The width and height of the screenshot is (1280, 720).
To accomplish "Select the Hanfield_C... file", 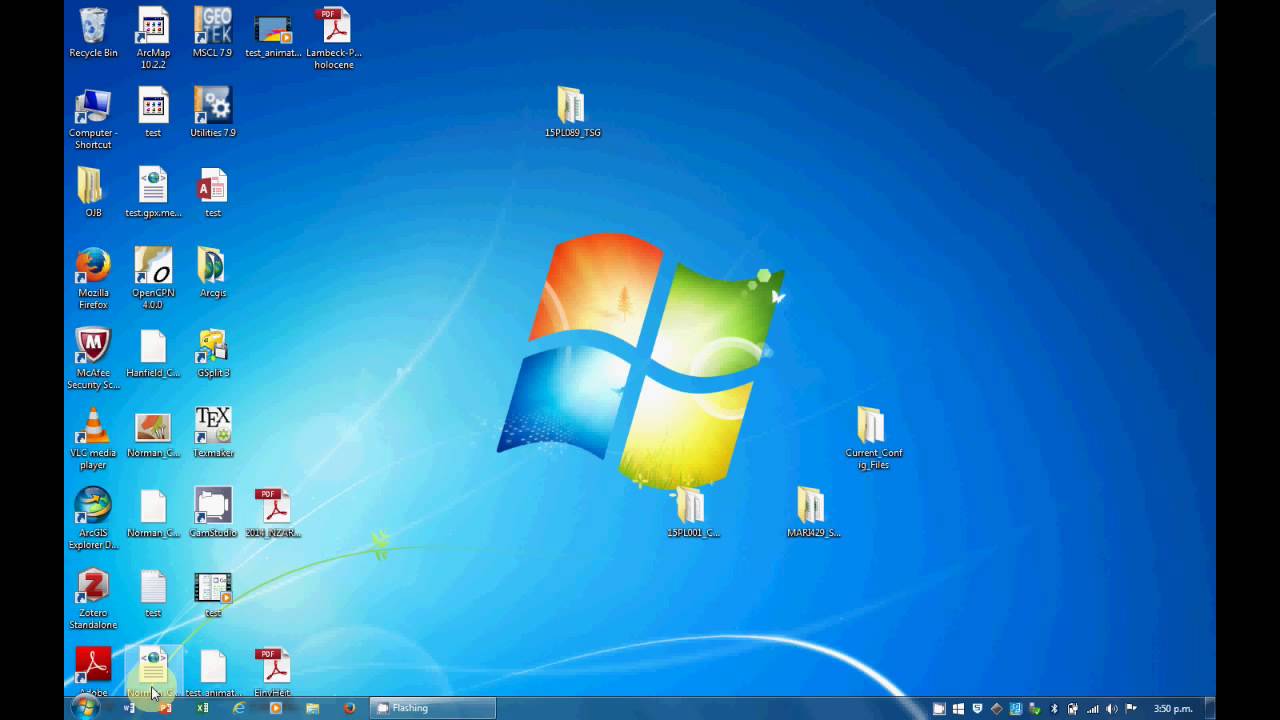I will pyautogui.click(x=153, y=353).
